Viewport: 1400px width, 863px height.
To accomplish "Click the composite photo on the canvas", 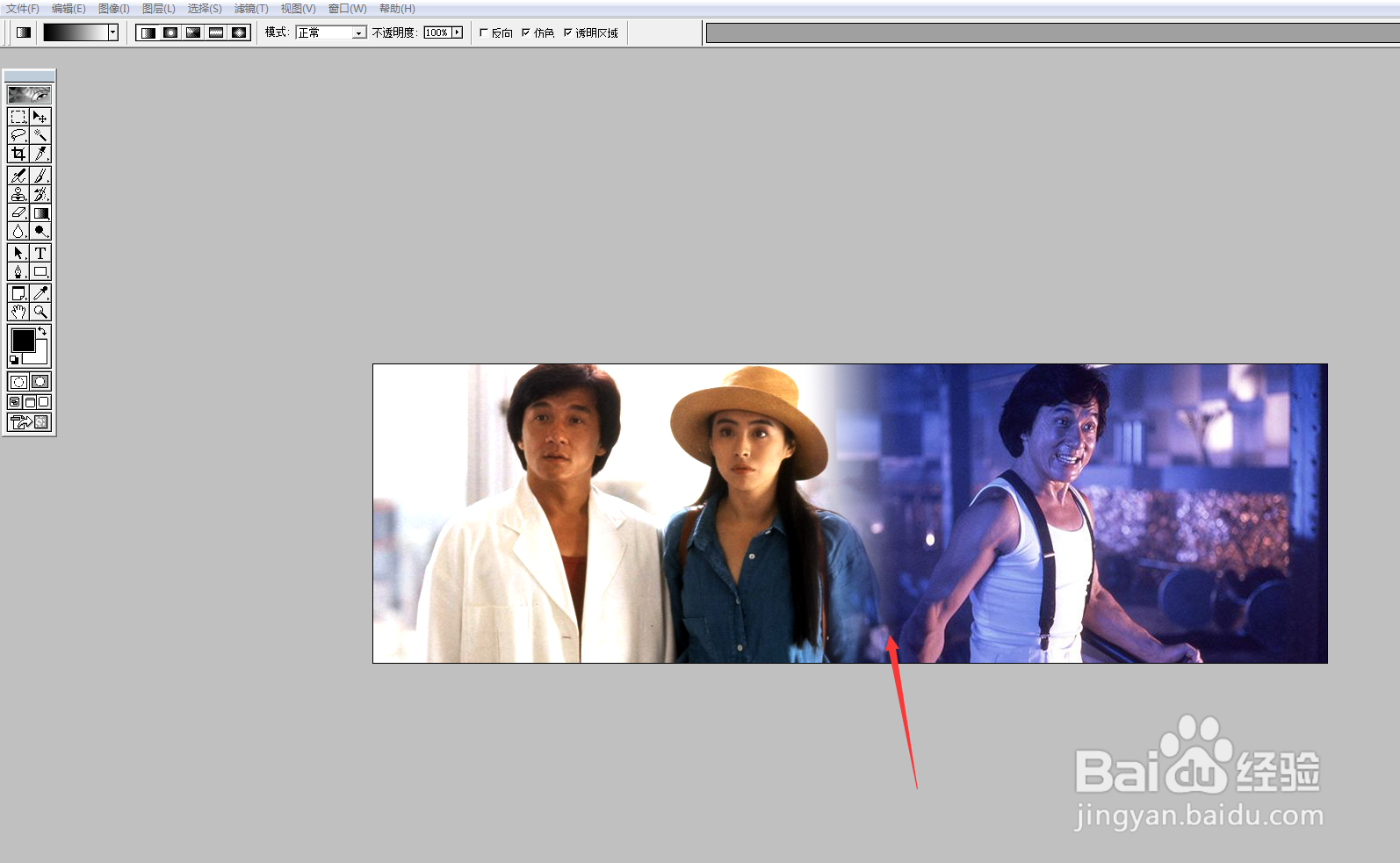I will [850, 514].
